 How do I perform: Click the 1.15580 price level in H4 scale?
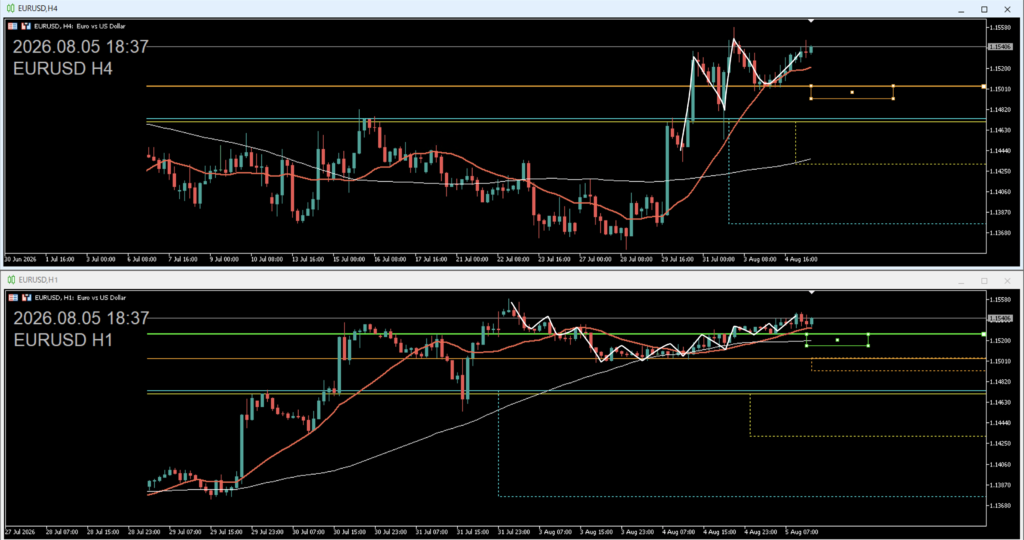click(1000, 27)
